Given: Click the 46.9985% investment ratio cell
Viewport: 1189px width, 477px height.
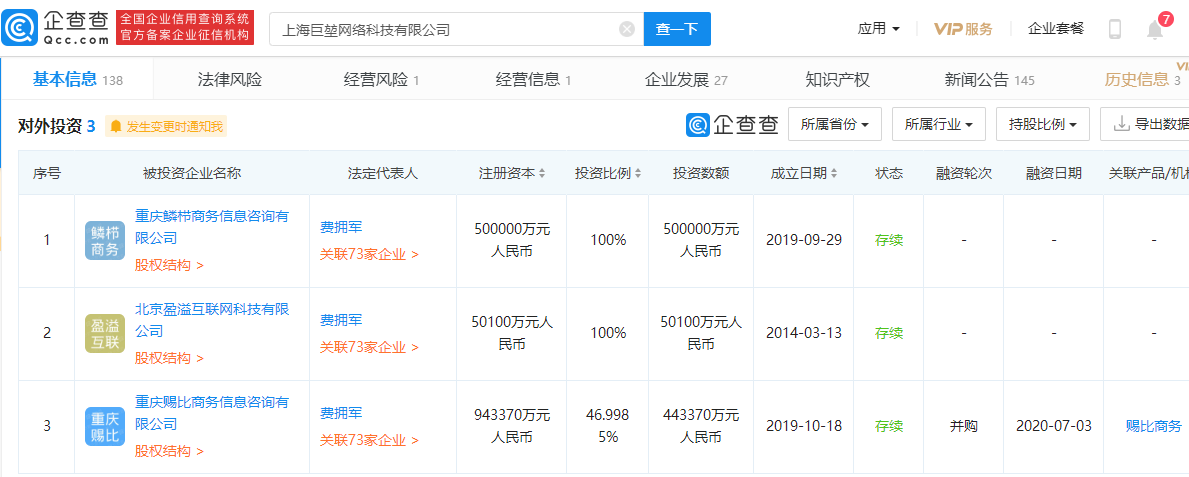Looking at the screenshot, I should [x=607, y=425].
